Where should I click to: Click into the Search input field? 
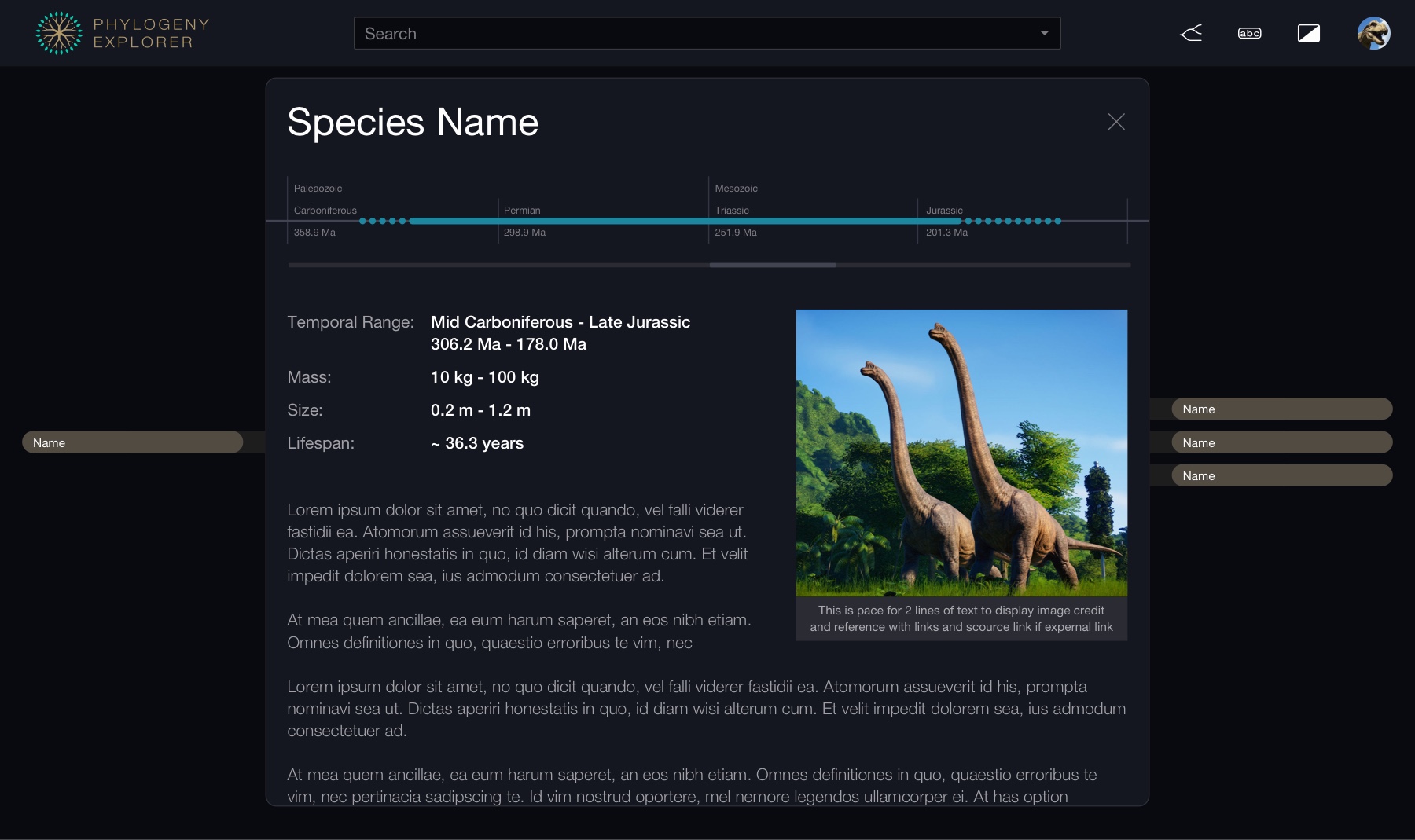tap(692, 33)
